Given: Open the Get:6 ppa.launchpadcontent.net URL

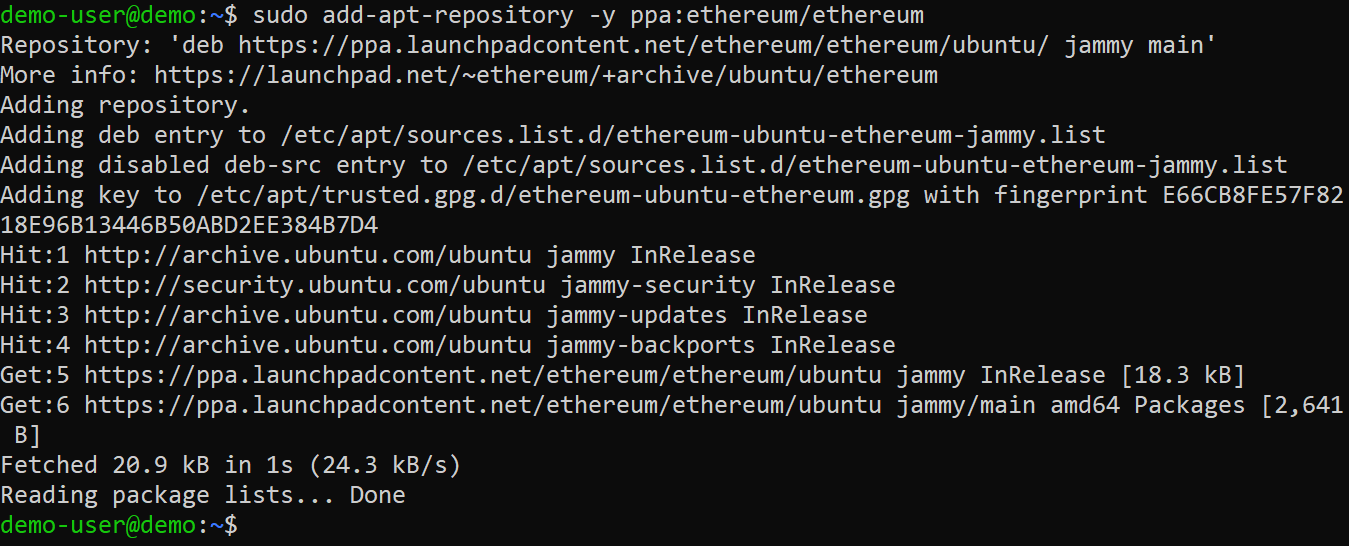Looking at the screenshot, I should coord(482,405).
